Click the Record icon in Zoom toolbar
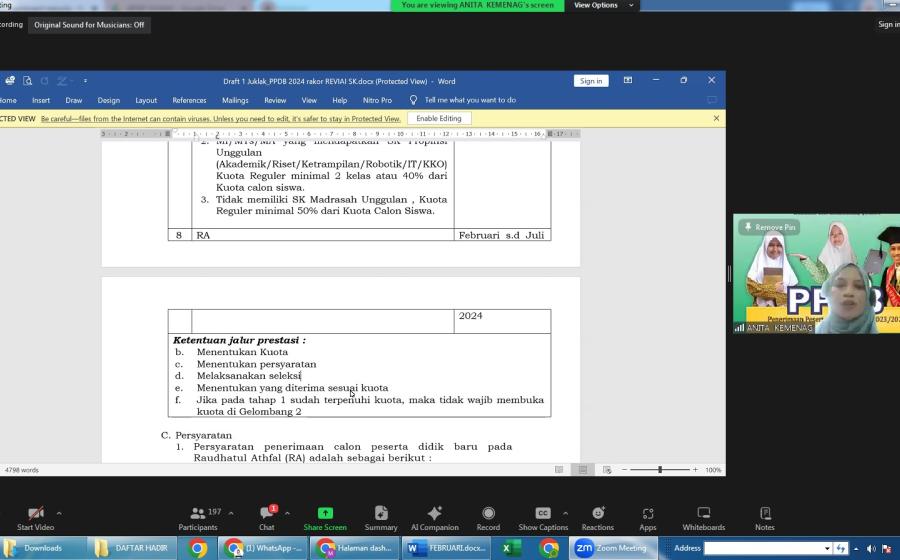The width and height of the screenshot is (900, 560). [488, 514]
